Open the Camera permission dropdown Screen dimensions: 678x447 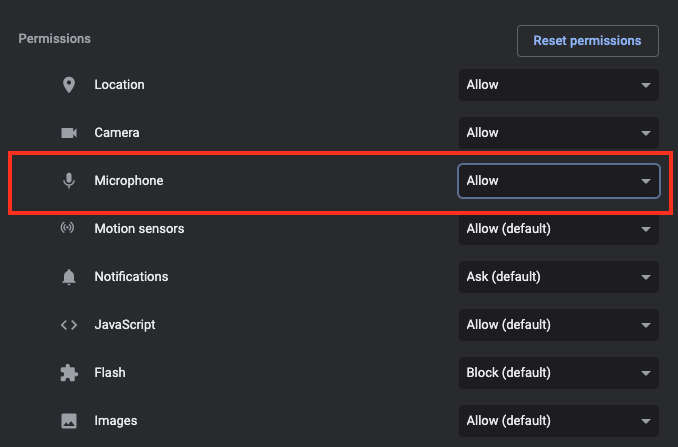tap(559, 133)
